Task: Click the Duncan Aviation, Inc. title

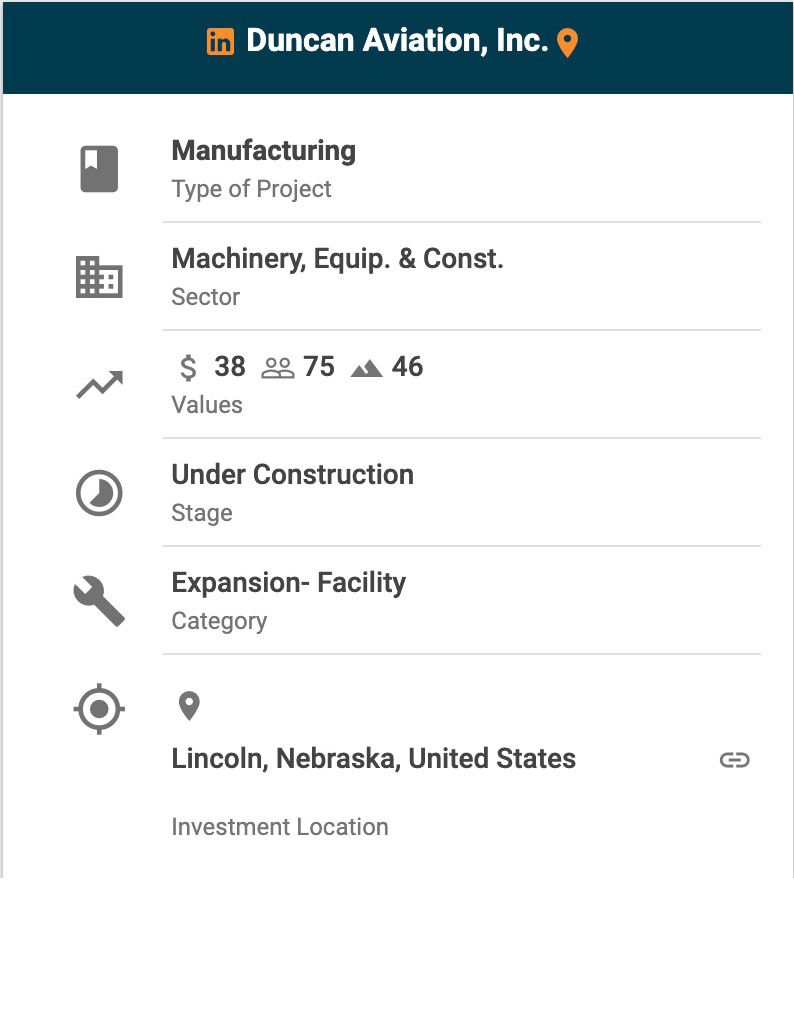Action: point(397,41)
